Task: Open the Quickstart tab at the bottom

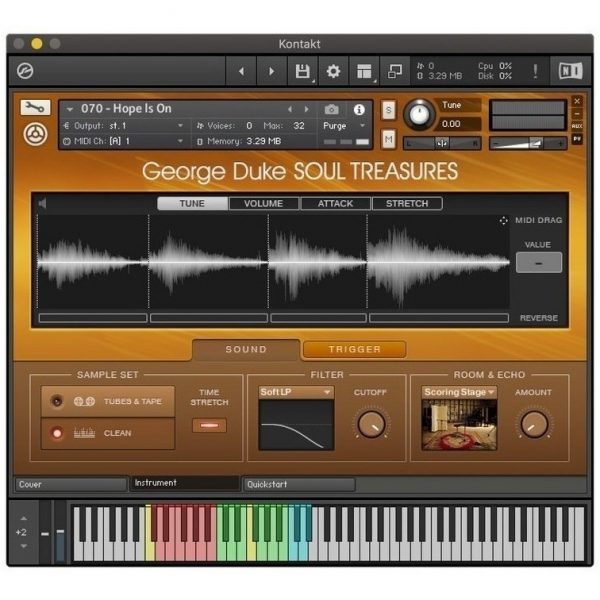Action: [300, 484]
